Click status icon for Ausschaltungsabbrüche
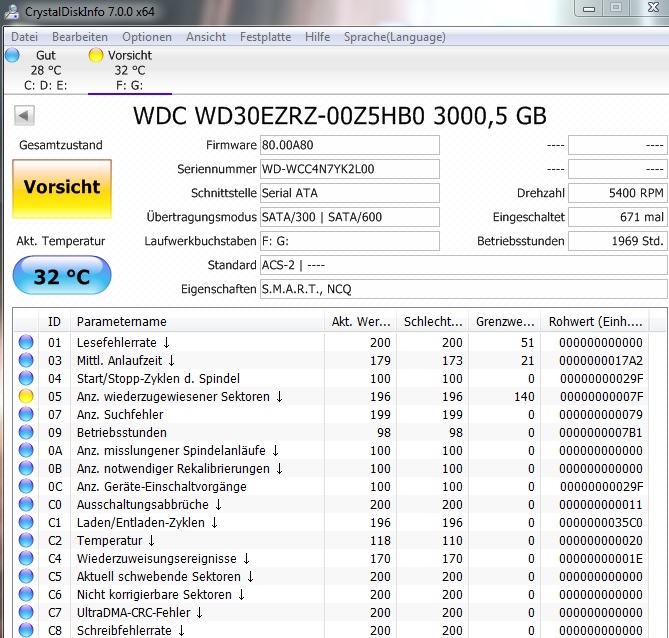The image size is (669, 638). (26, 504)
